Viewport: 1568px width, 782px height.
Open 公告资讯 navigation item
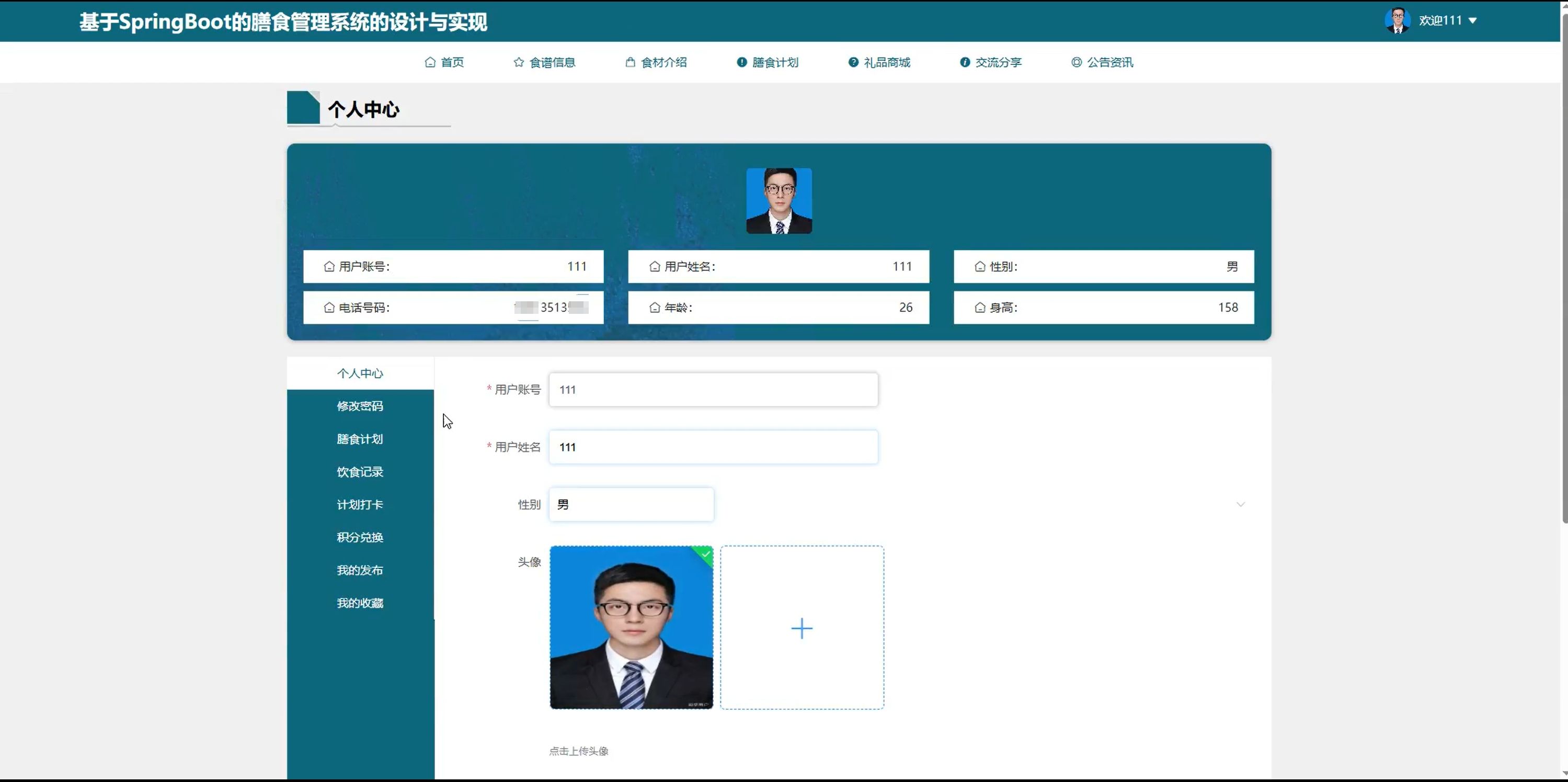click(x=1102, y=62)
